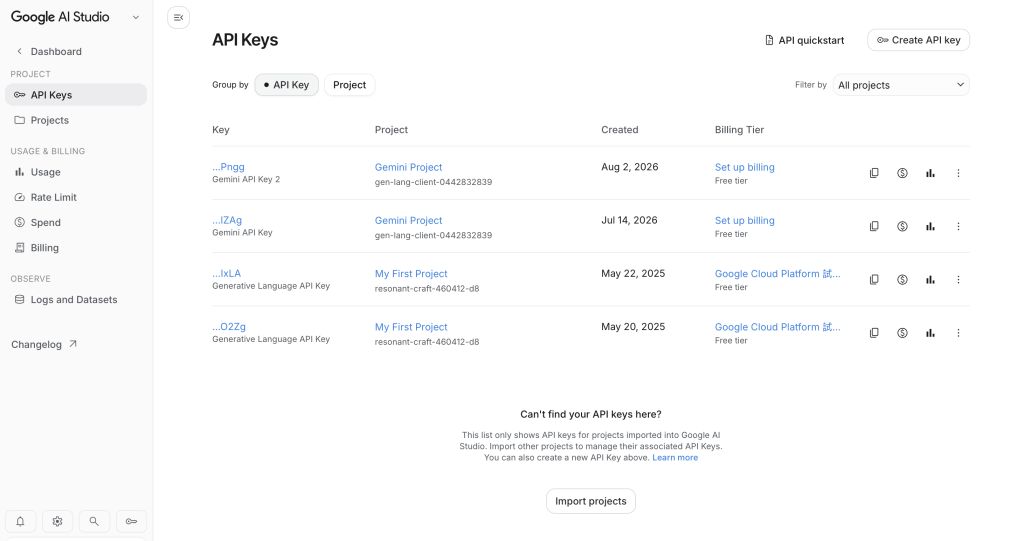
Task: Group keys by Project
Action: coord(349,85)
